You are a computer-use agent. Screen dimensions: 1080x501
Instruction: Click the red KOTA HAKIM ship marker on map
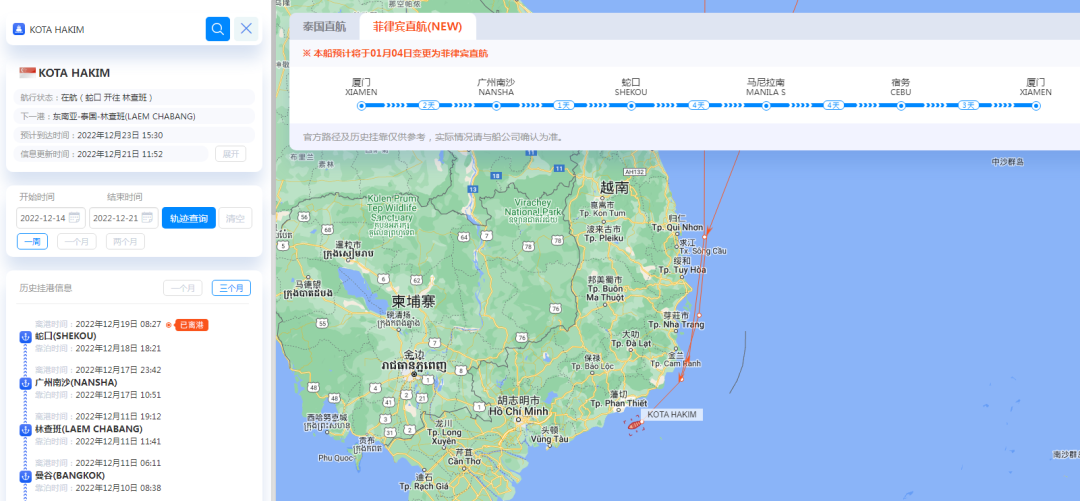tap(633, 424)
